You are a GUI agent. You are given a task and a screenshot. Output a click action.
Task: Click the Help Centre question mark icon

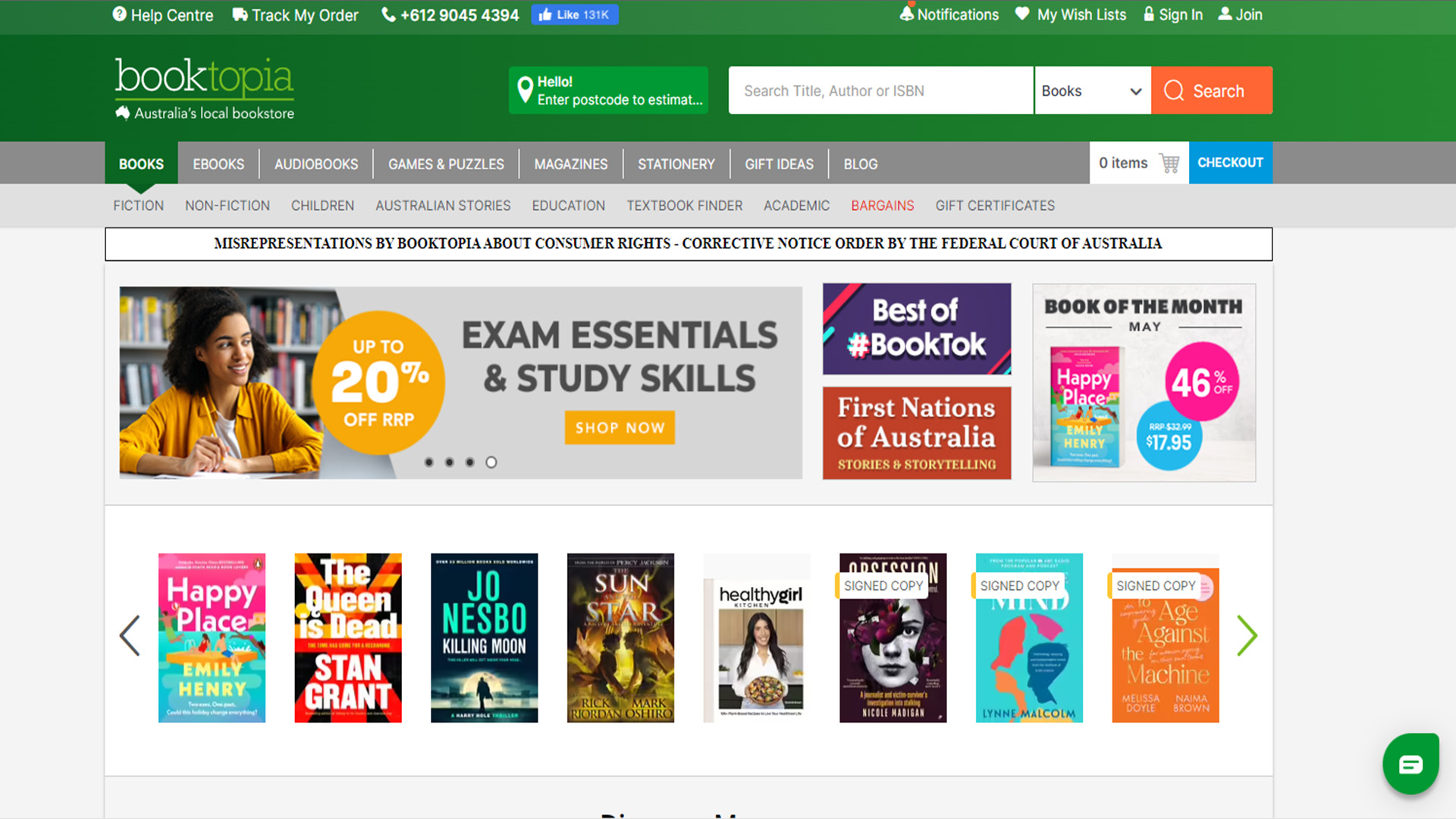(x=119, y=14)
